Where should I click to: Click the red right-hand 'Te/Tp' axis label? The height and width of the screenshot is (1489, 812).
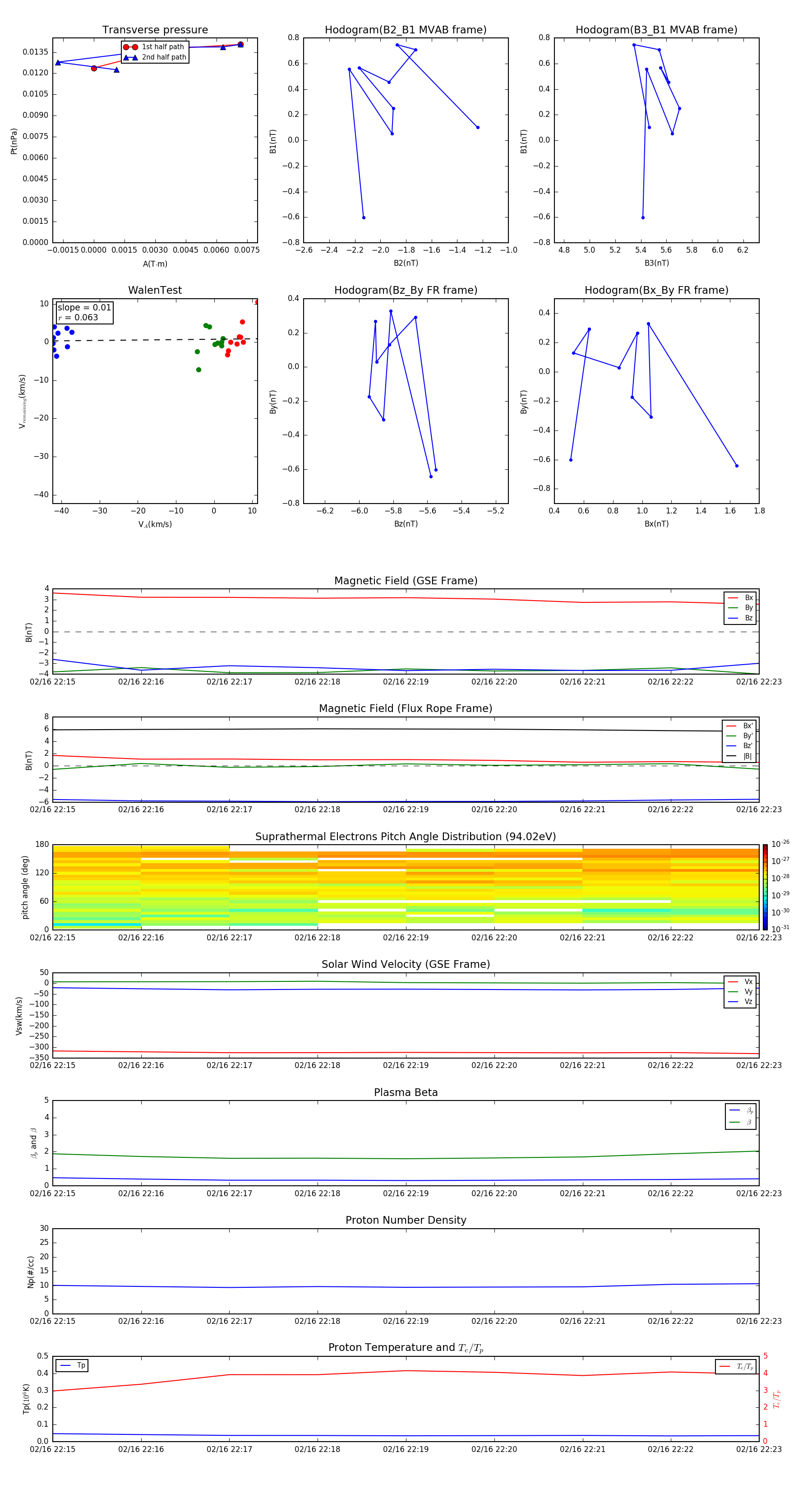point(777,1399)
